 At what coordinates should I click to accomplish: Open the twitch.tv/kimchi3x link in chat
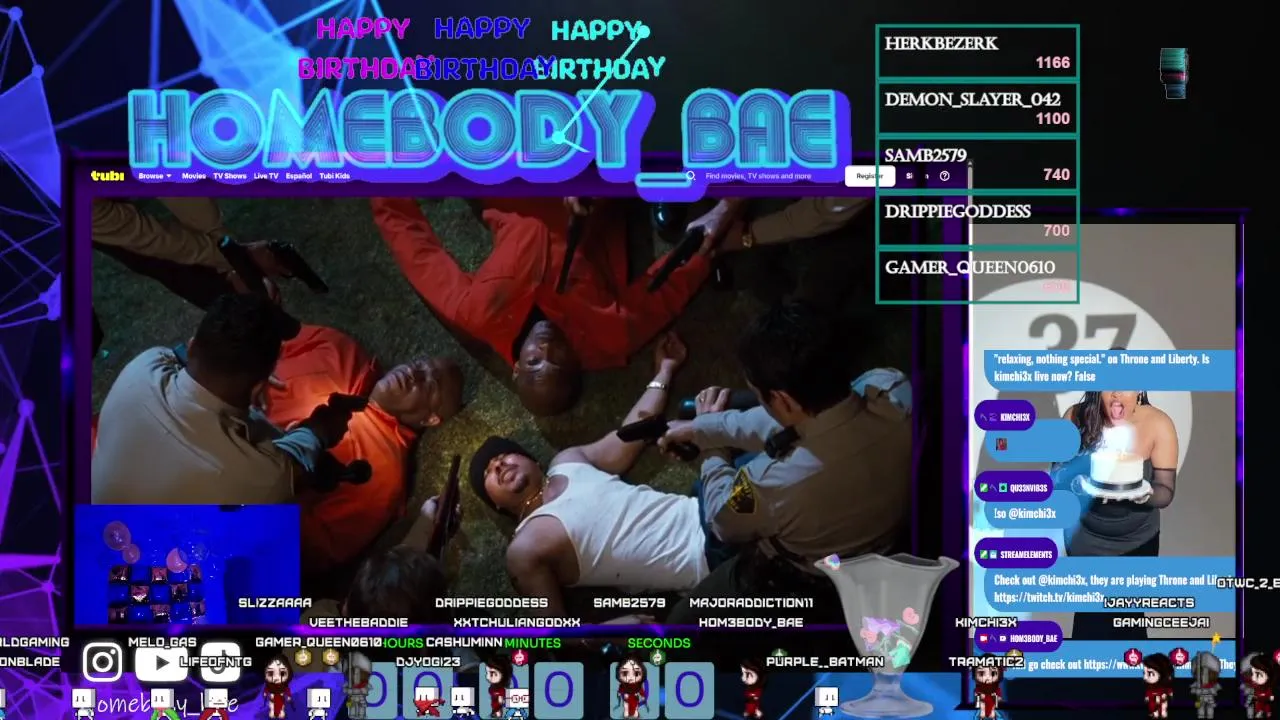click(x=1049, y=597)
